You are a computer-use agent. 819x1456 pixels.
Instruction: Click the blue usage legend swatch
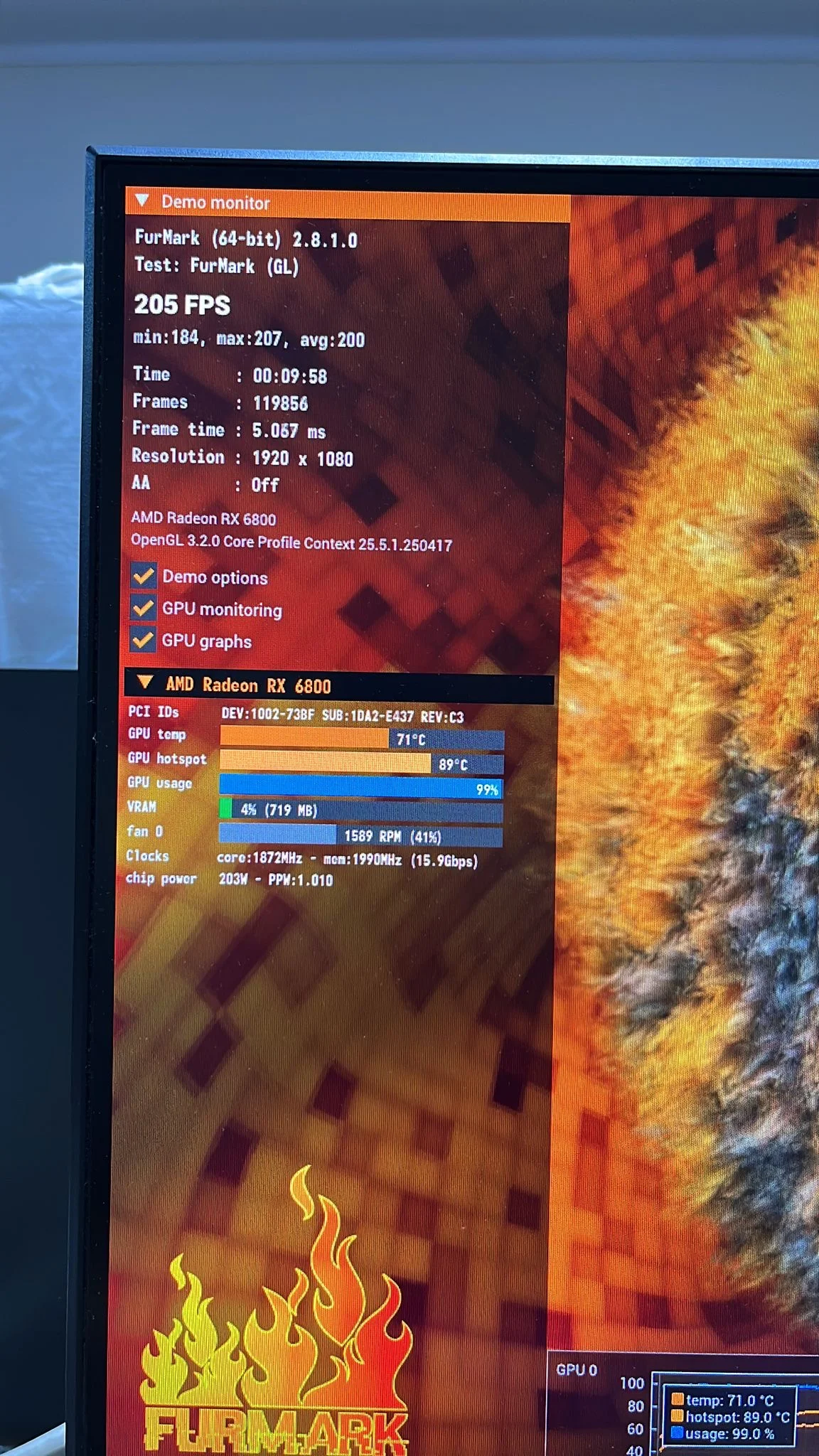coord(678,1433)
